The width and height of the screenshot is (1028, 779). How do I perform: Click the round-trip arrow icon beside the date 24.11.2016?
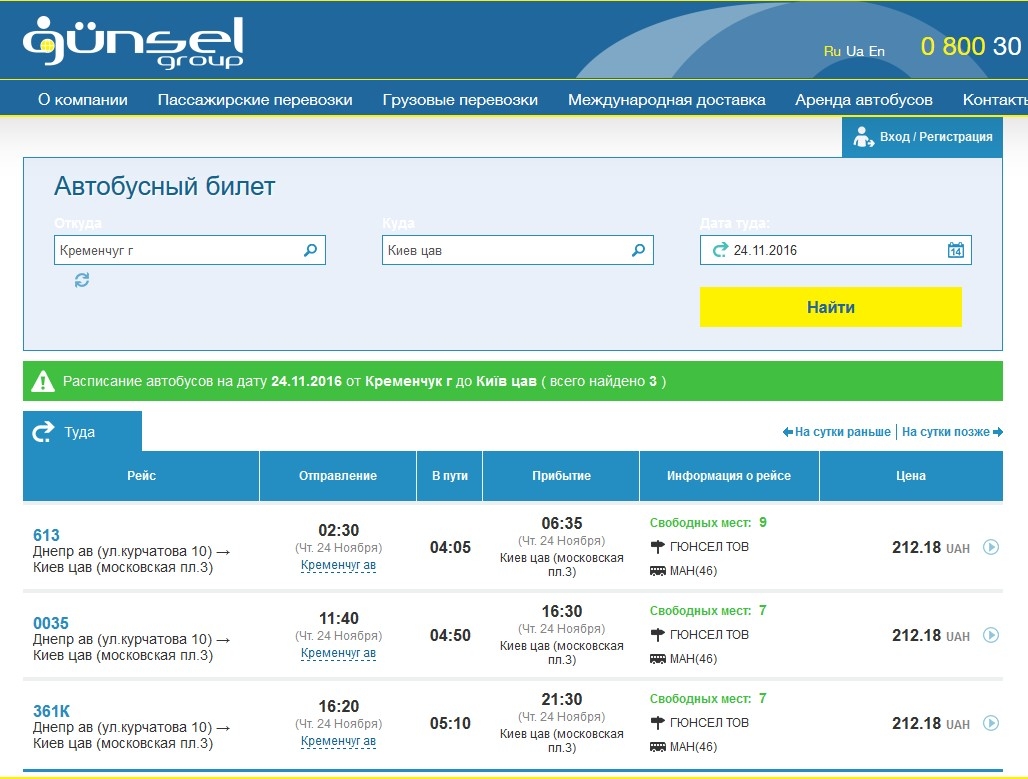point(719,250)
